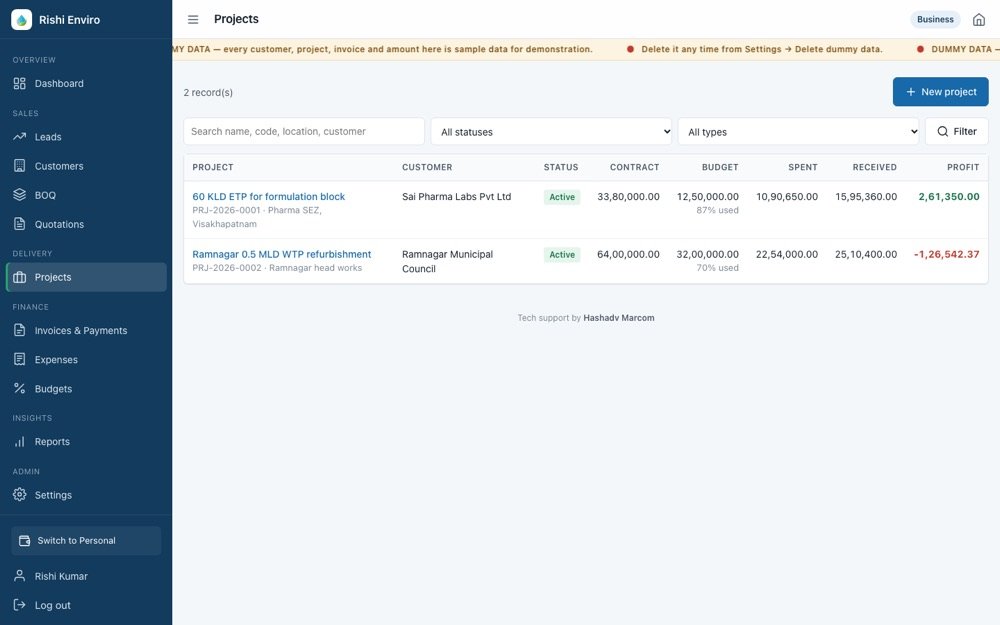The width and height of the screenshot is (1000, 625).
Task: Click profit value -1,26,542.37
Action: [x=946, y=254]
